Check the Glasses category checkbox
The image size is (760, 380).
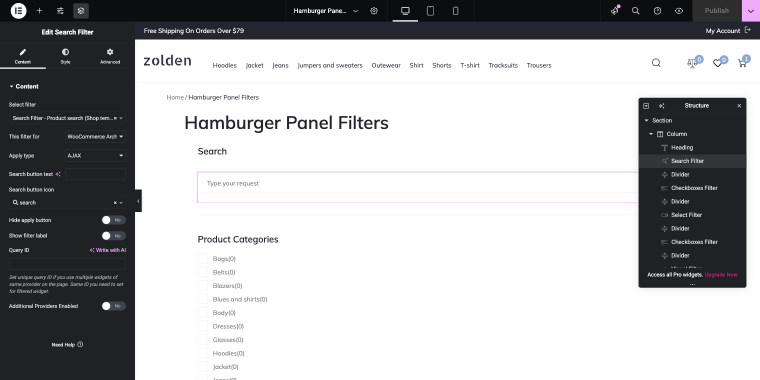coord(203,340)
